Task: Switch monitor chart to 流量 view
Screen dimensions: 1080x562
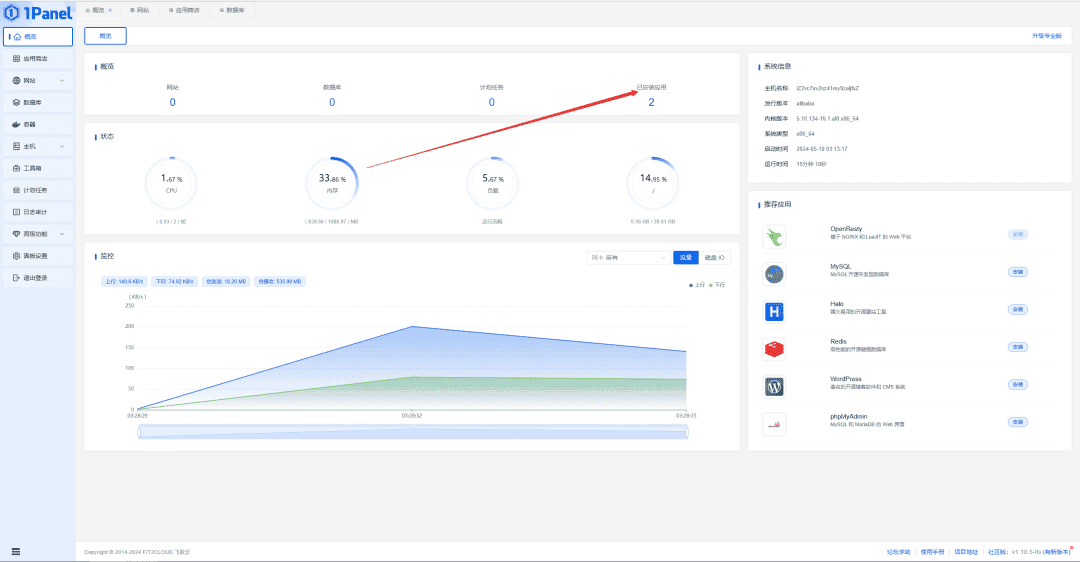Action: pos(686,258)
